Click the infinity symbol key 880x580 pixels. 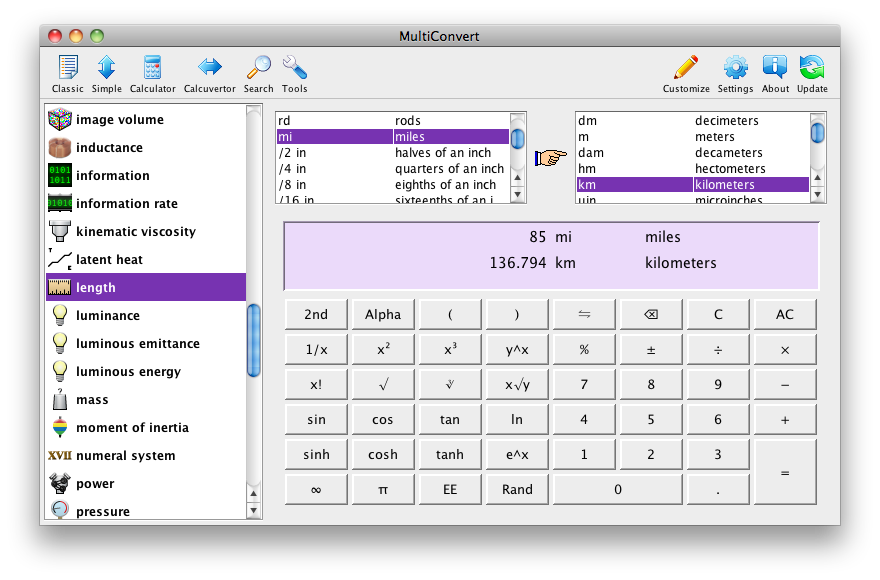[x=316, y=490]
